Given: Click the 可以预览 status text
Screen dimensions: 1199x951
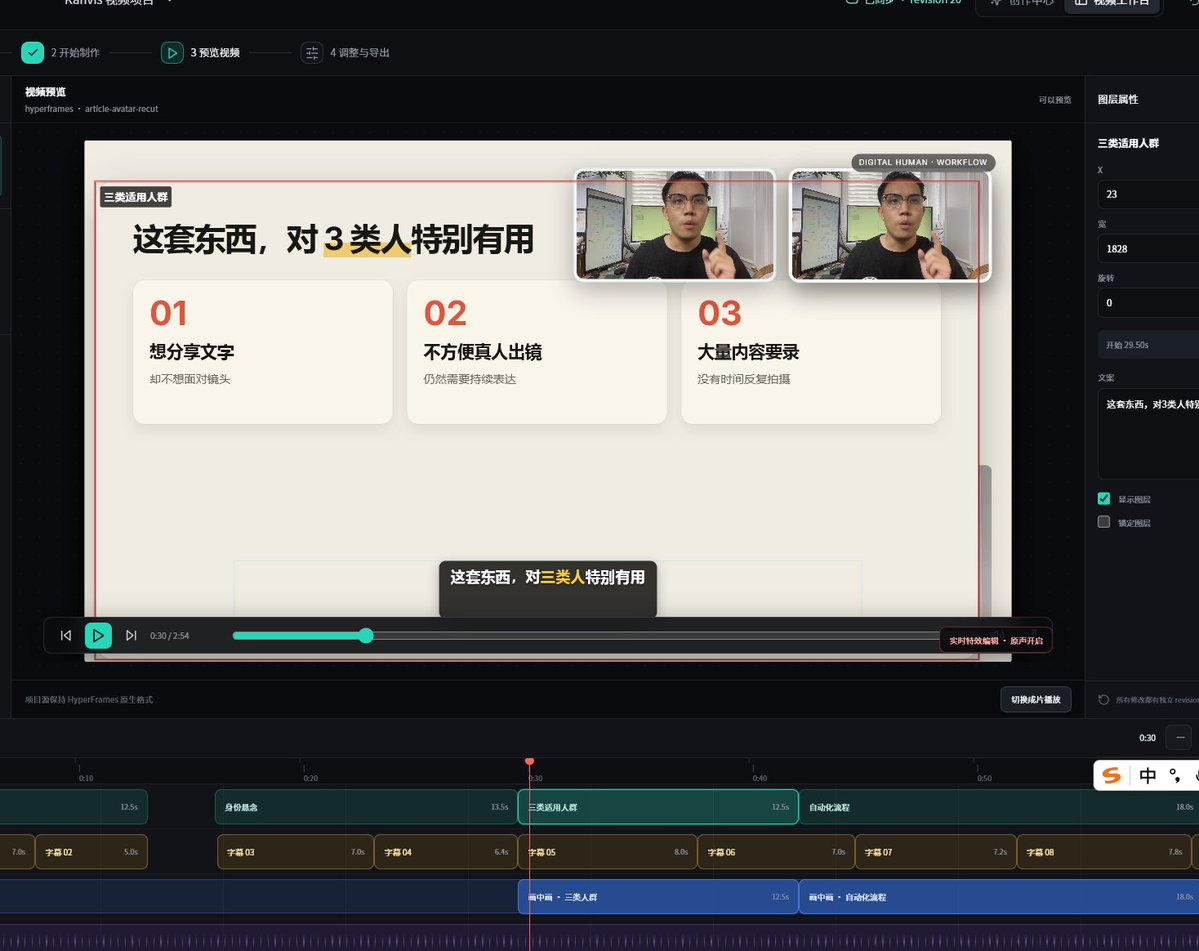Looking at the screenshot, I should (1054, 100).
